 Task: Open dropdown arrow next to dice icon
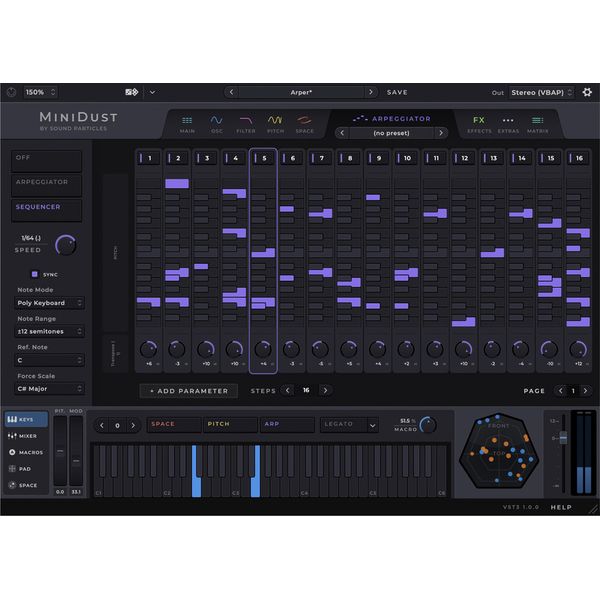152,92
